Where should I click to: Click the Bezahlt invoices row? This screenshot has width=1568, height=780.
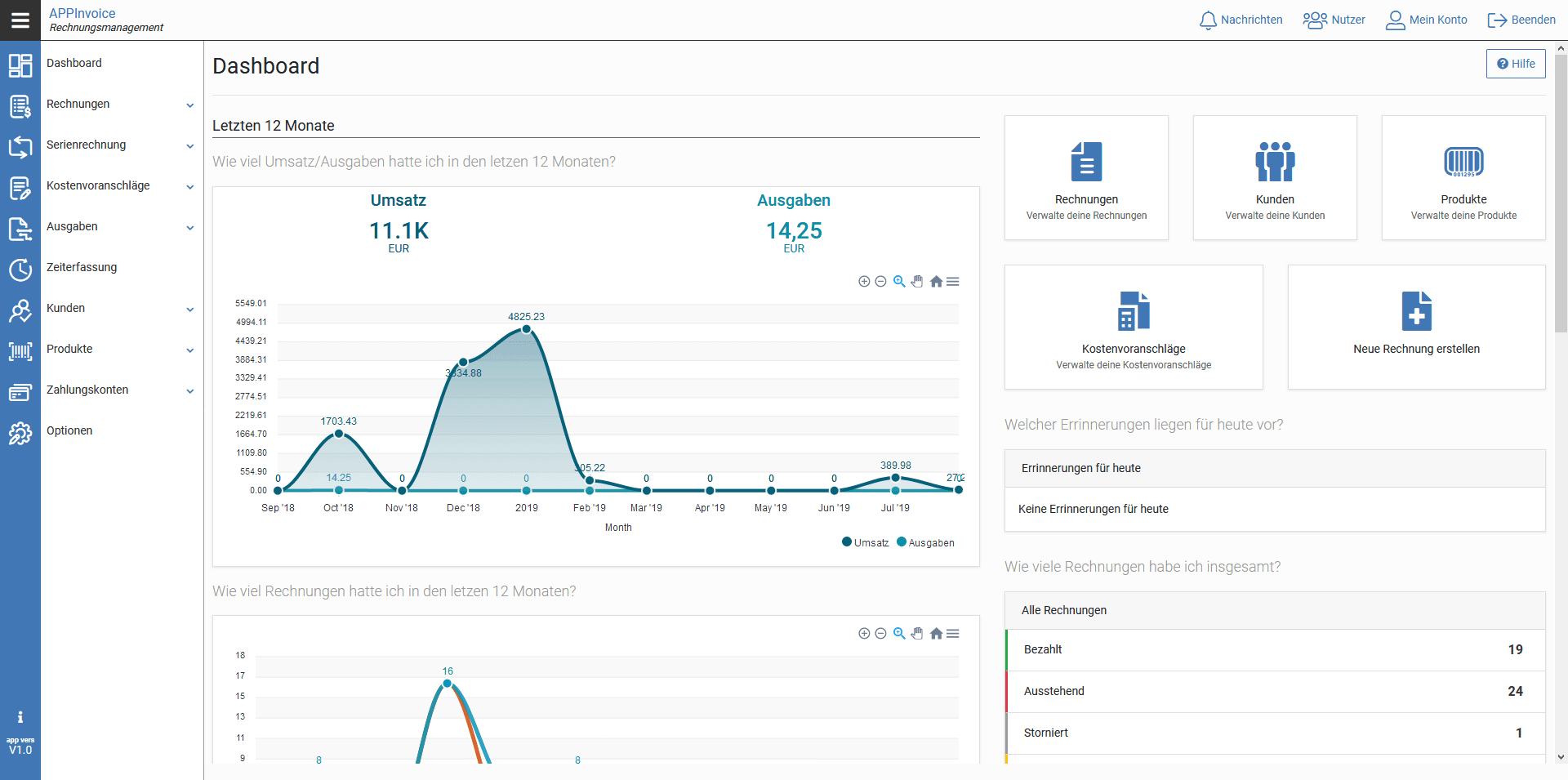(1275, 650)
